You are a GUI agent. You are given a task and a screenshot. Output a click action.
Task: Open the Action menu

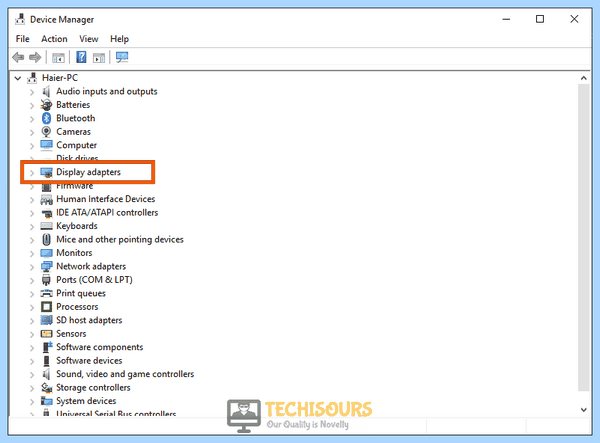click(54, 39)
